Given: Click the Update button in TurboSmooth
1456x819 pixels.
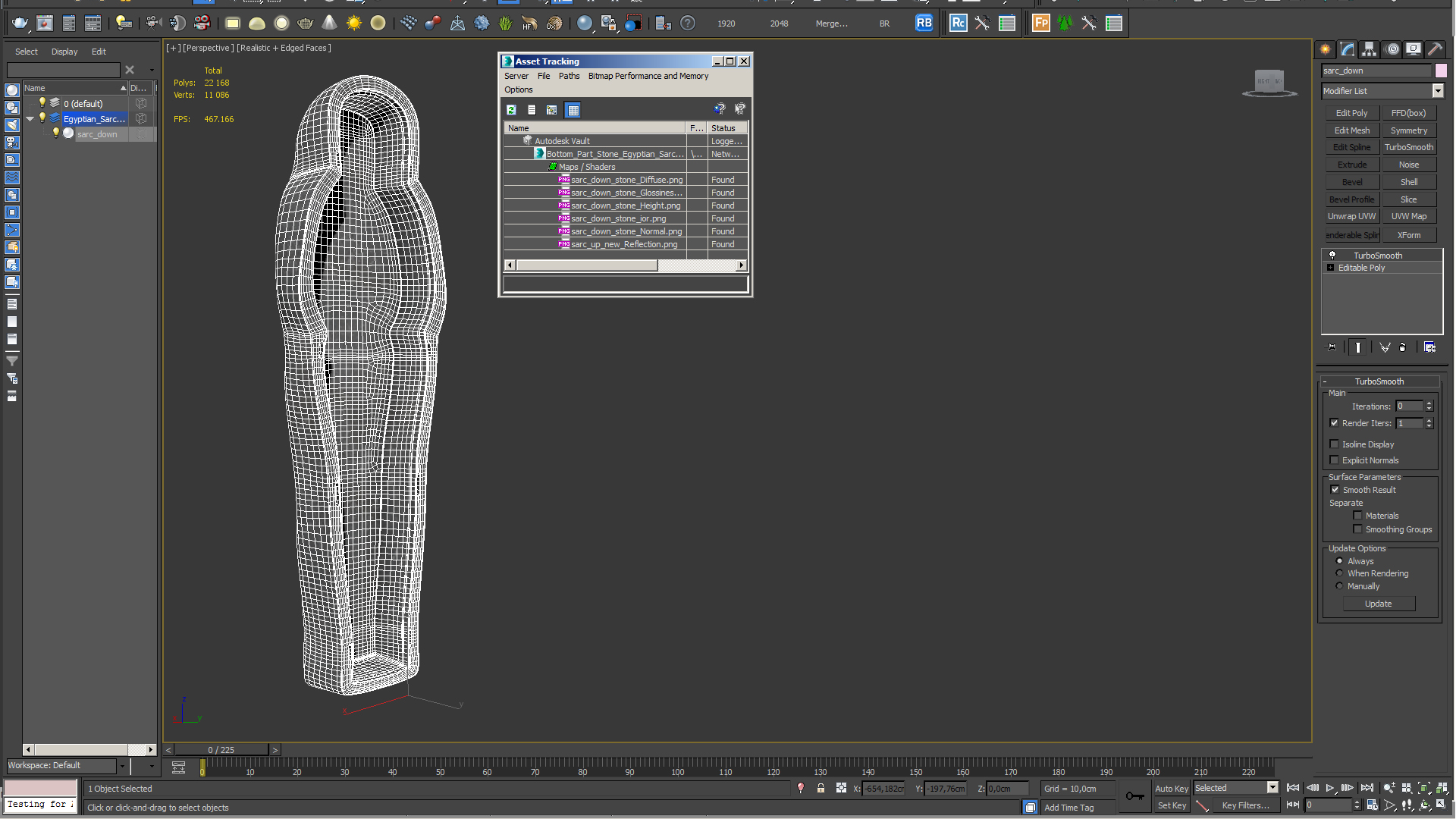Looking at the screenshot, I should click(x=1379, y=604).
